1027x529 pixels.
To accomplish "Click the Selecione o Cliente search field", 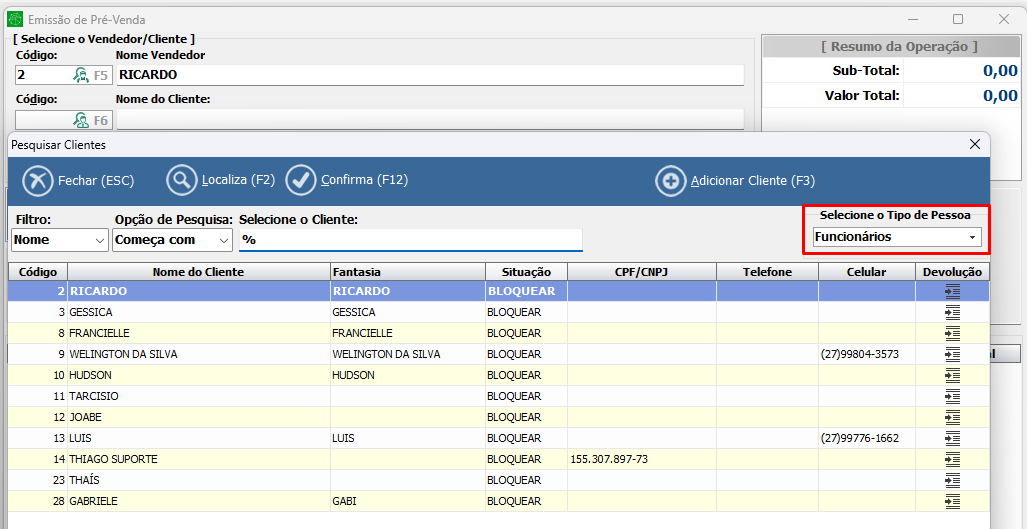I will point(410,240).
